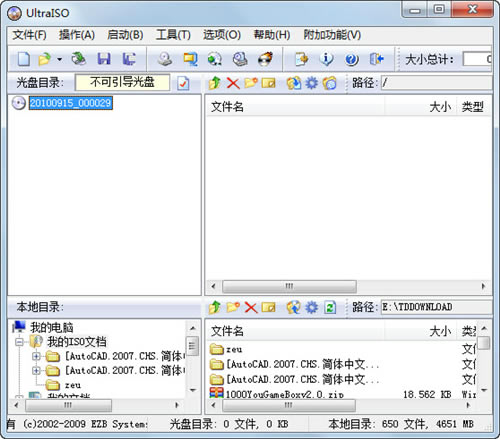Screen dimensions: 500x439
Task: Open the 工具(T) menu
Action: coord(173,35)
